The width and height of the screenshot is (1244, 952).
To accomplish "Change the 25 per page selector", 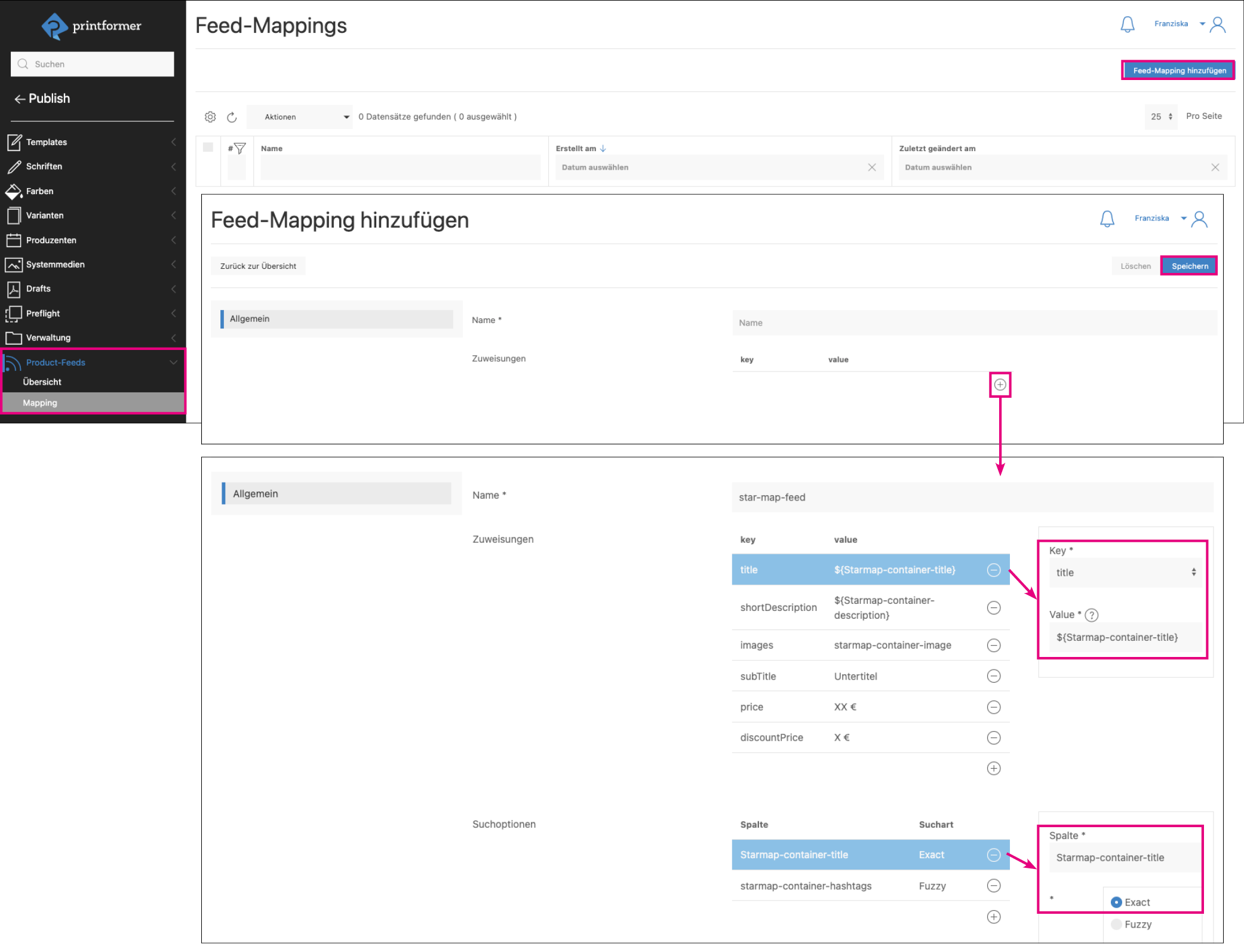I will (x=1161, y=116).
